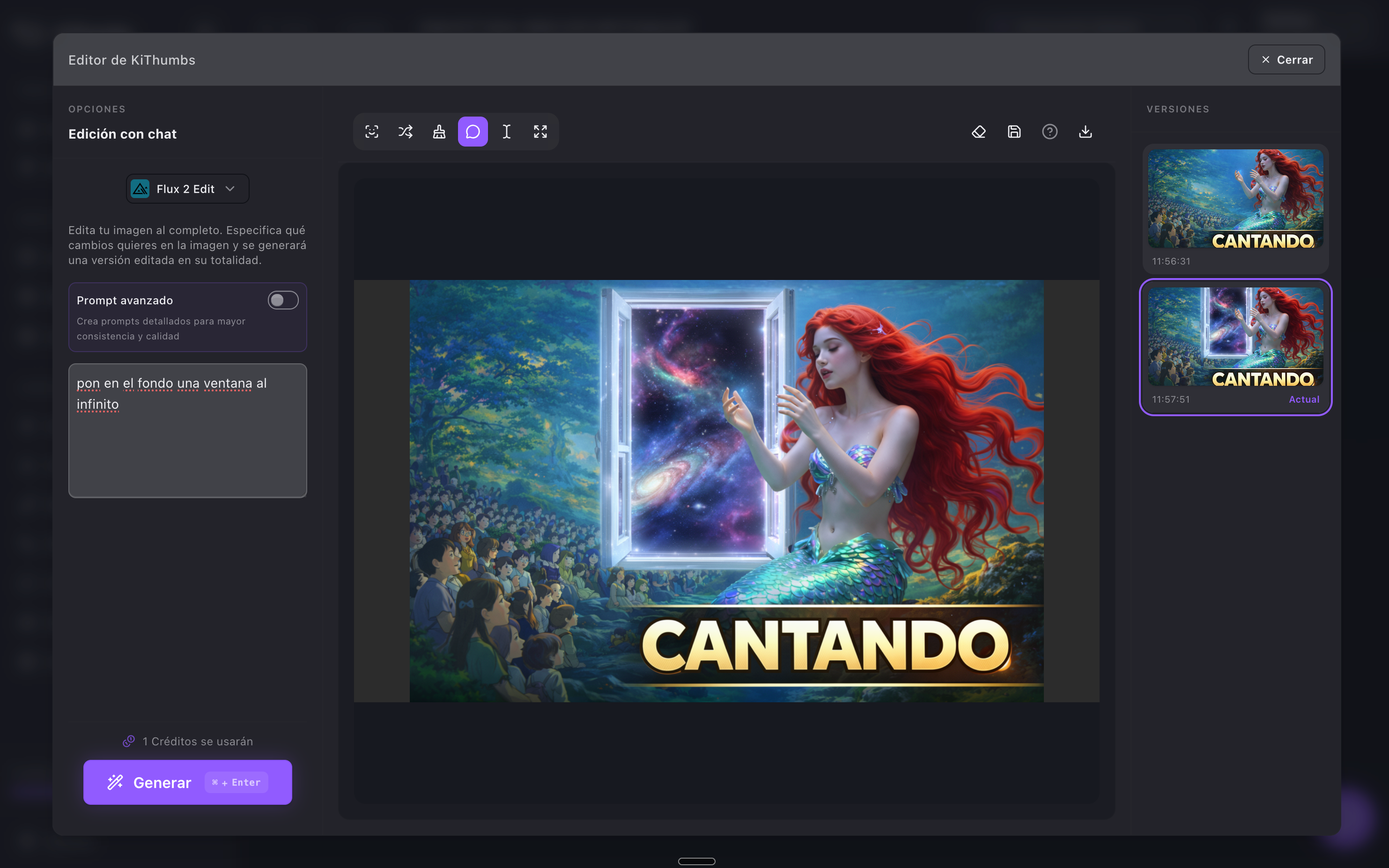This screenshot has width=1389, height=868.
Task: Click the Flux 2 Edit model logo
Action: 140,189
